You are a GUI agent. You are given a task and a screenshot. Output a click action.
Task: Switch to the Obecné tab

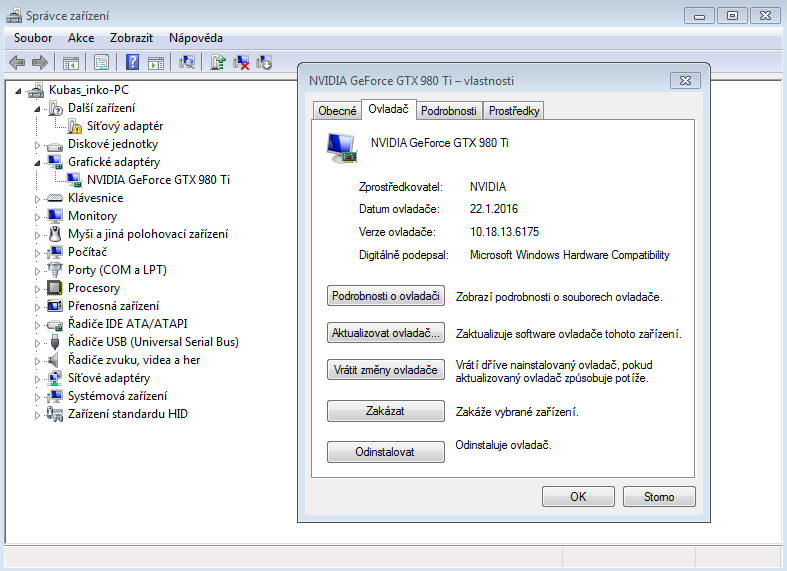(x=337, y=110)
